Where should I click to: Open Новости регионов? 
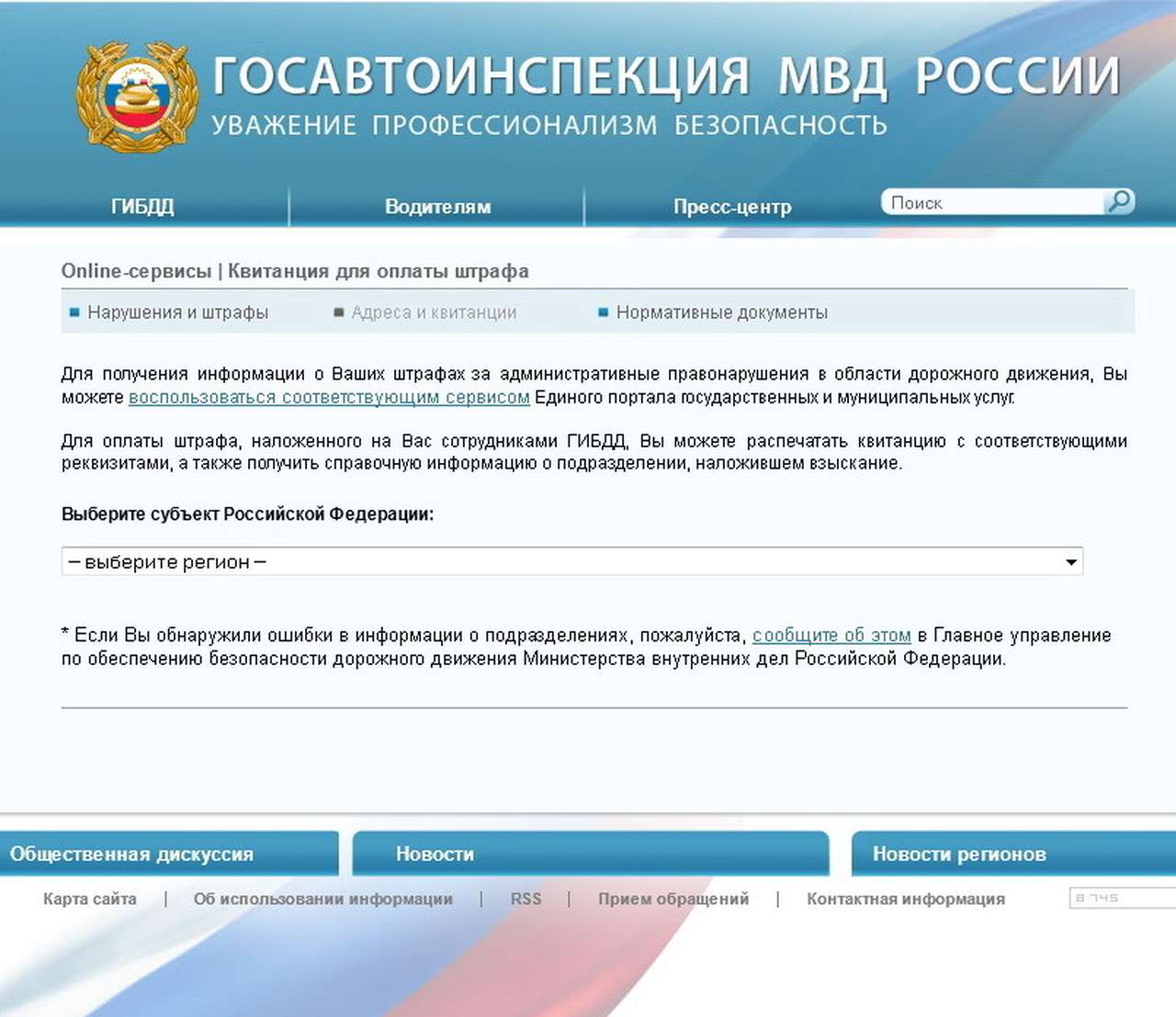[x=959, y=853]
